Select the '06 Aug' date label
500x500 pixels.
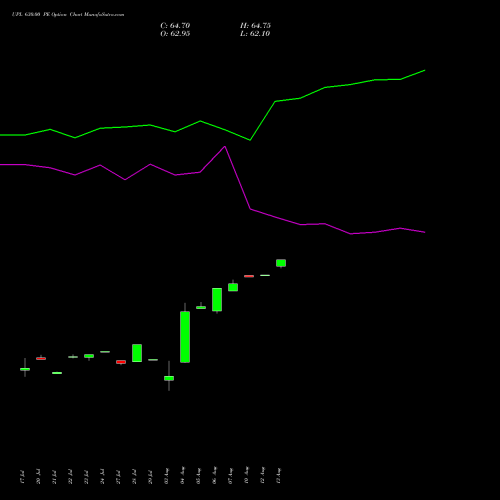click(214, 476)
